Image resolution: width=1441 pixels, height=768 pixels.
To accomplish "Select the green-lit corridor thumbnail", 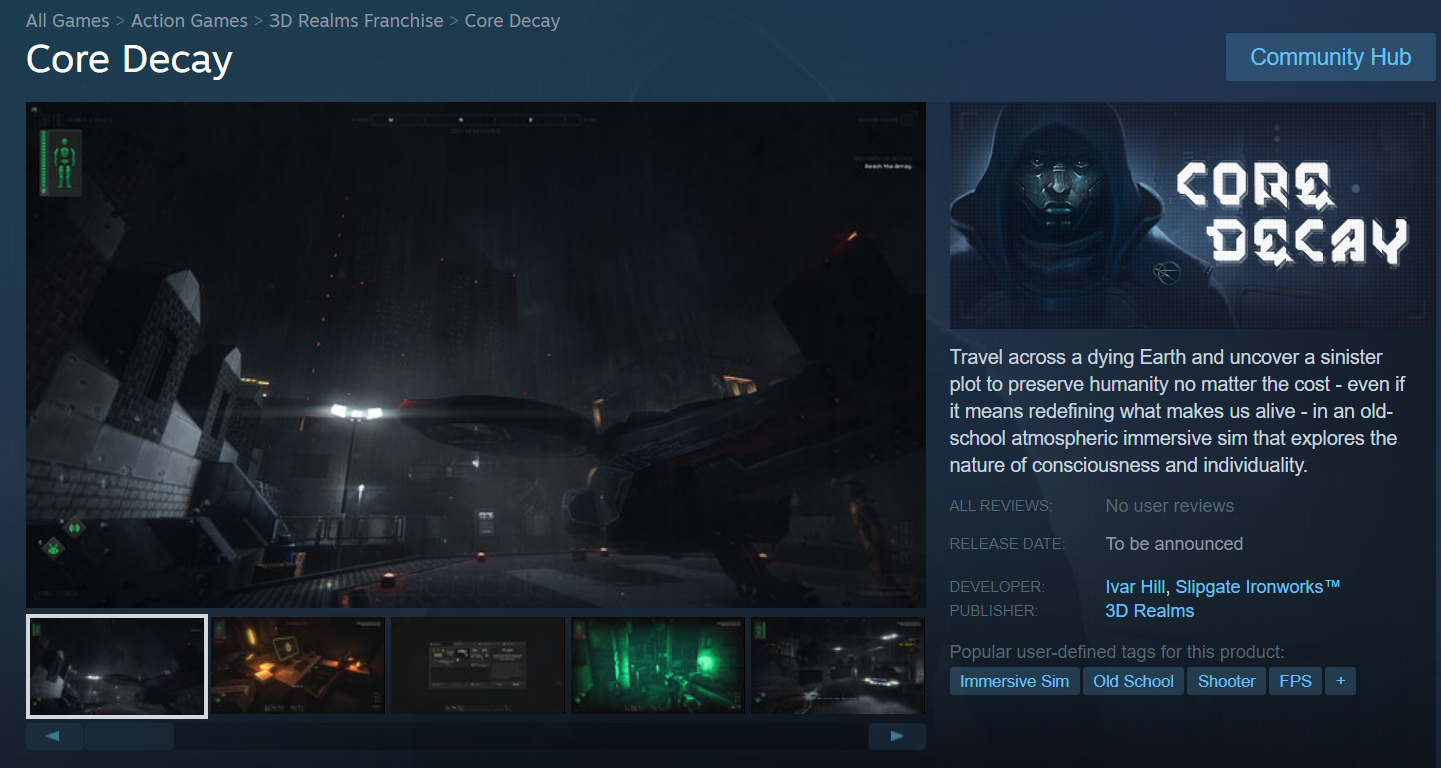I will point(658,666).
